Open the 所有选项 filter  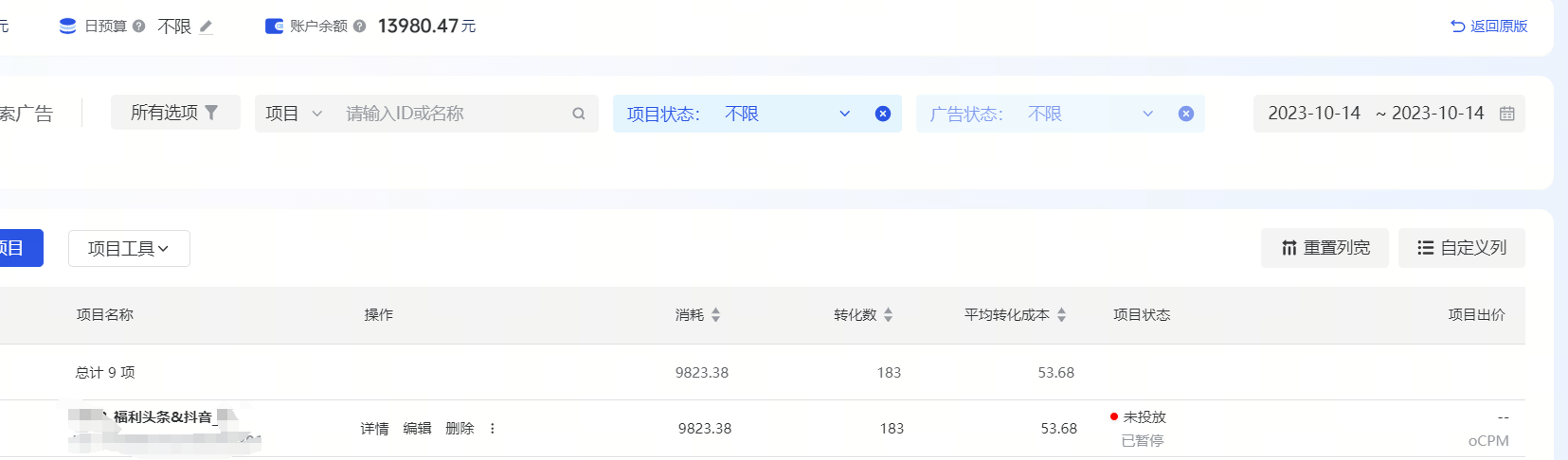coord(175,113)
